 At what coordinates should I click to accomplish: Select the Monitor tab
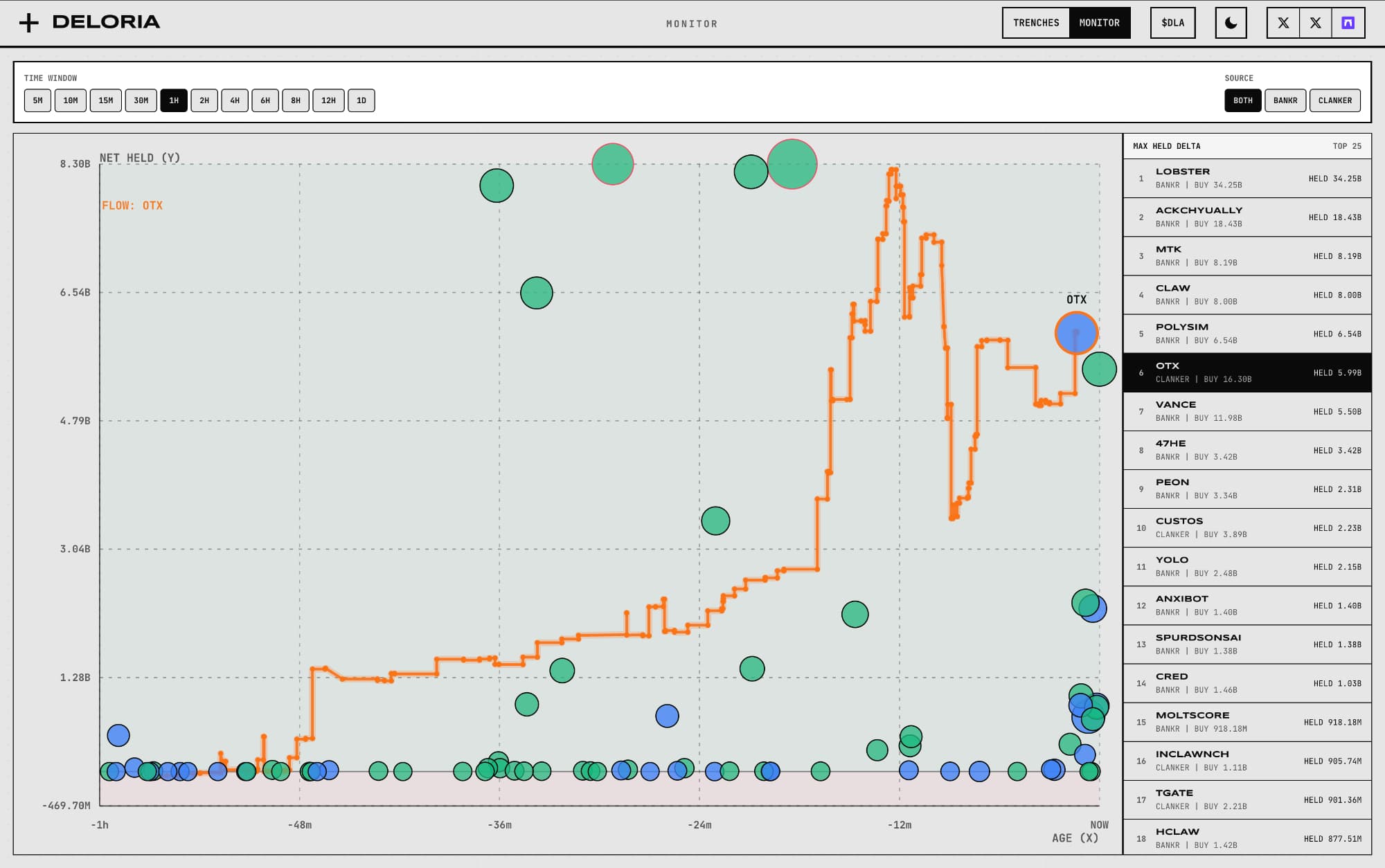pos(1099,23)
